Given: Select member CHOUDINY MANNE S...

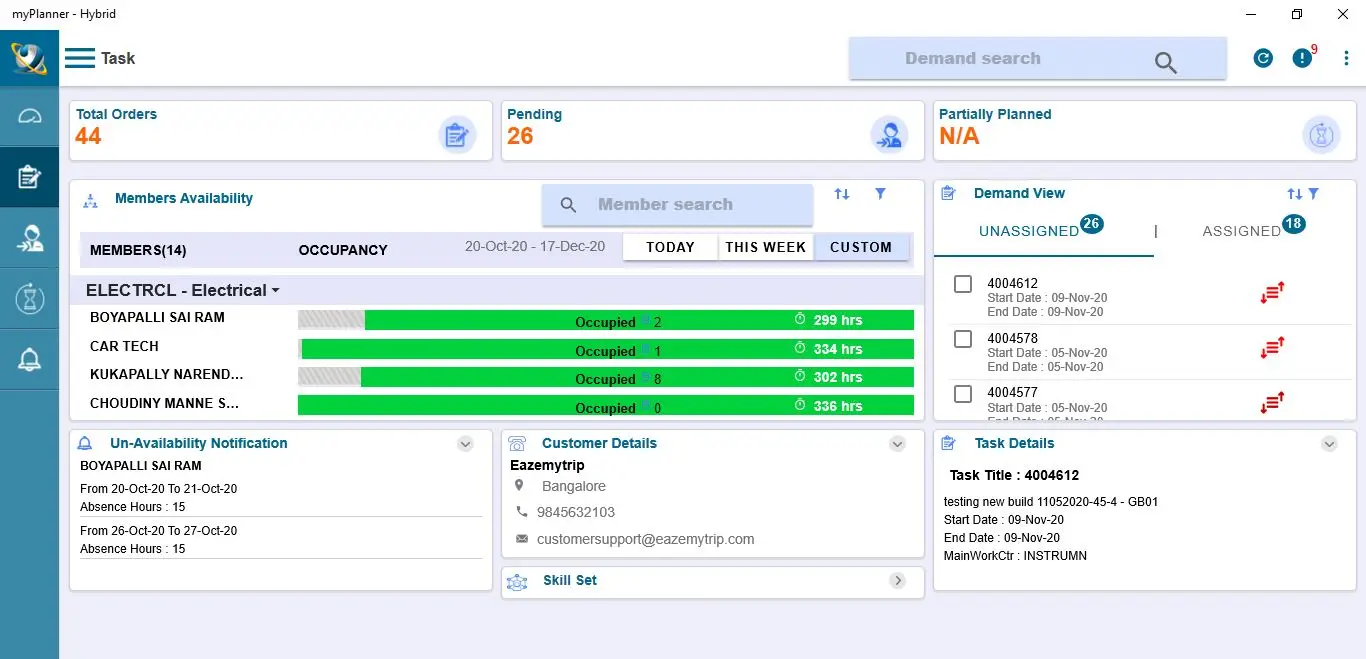Looking at the screenshot, I should tap(165, 404).
